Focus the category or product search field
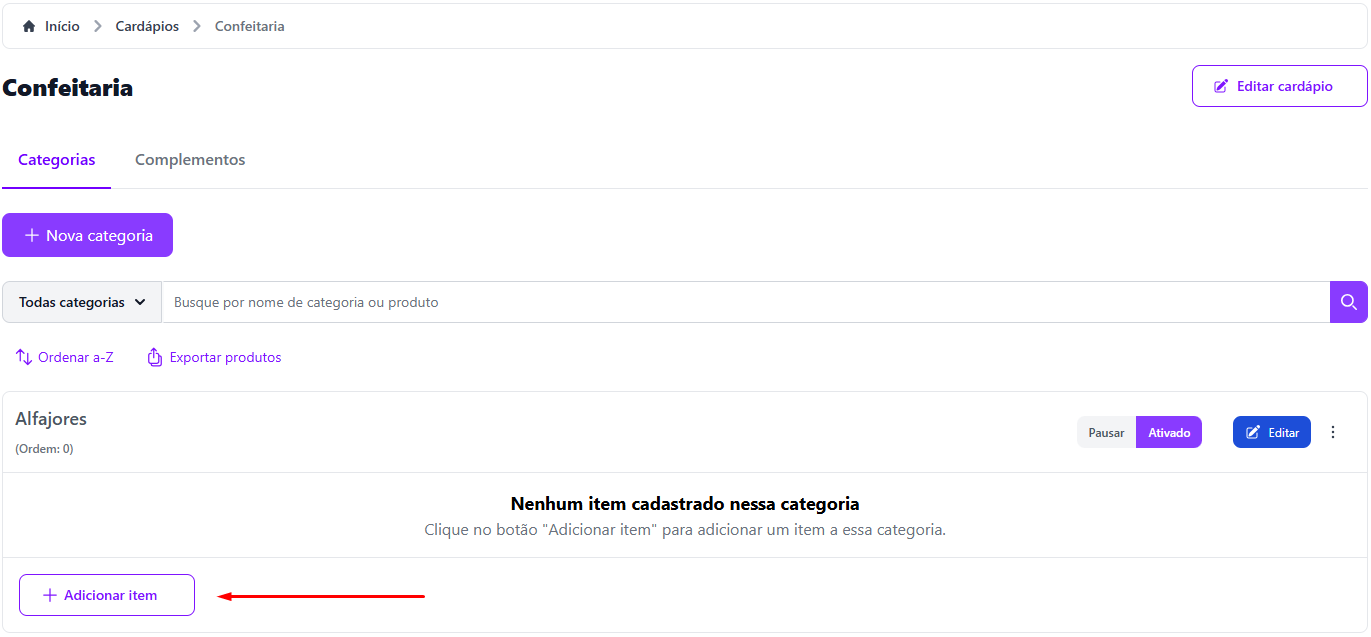This screenshot has height=637, width=1371. [x=745, y=302]
